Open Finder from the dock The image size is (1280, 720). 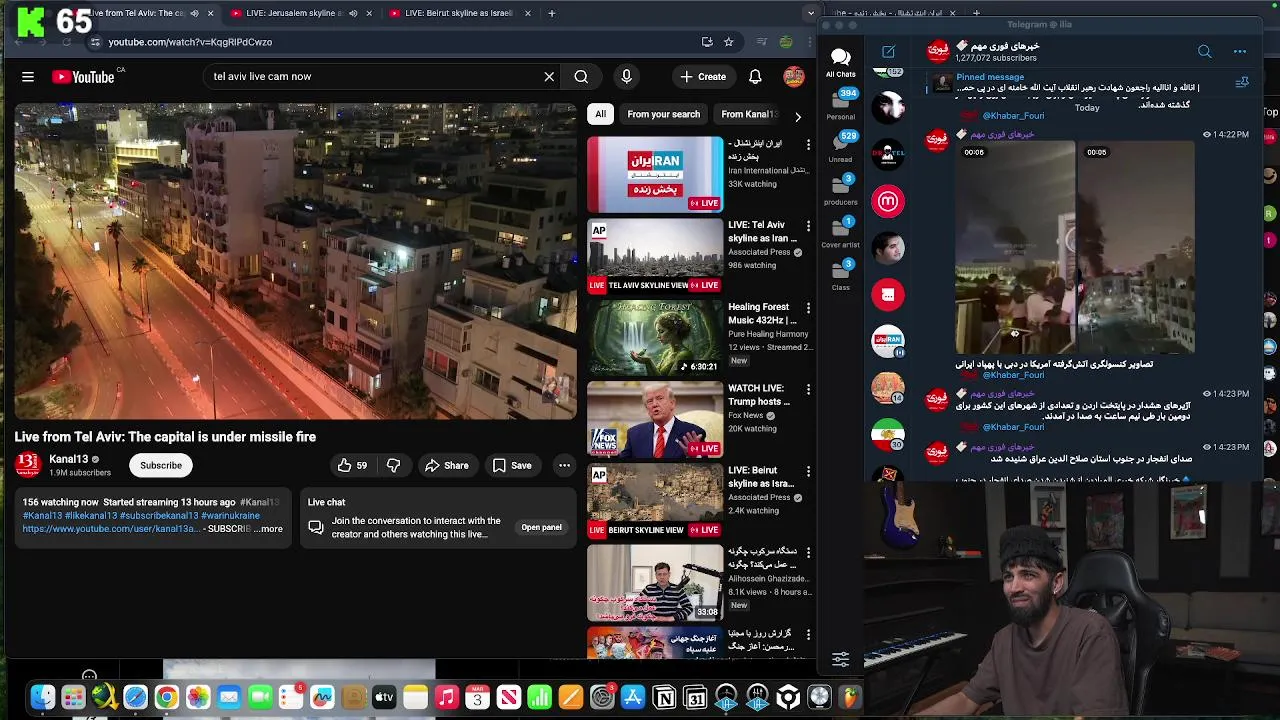click(x=42, y=697)
